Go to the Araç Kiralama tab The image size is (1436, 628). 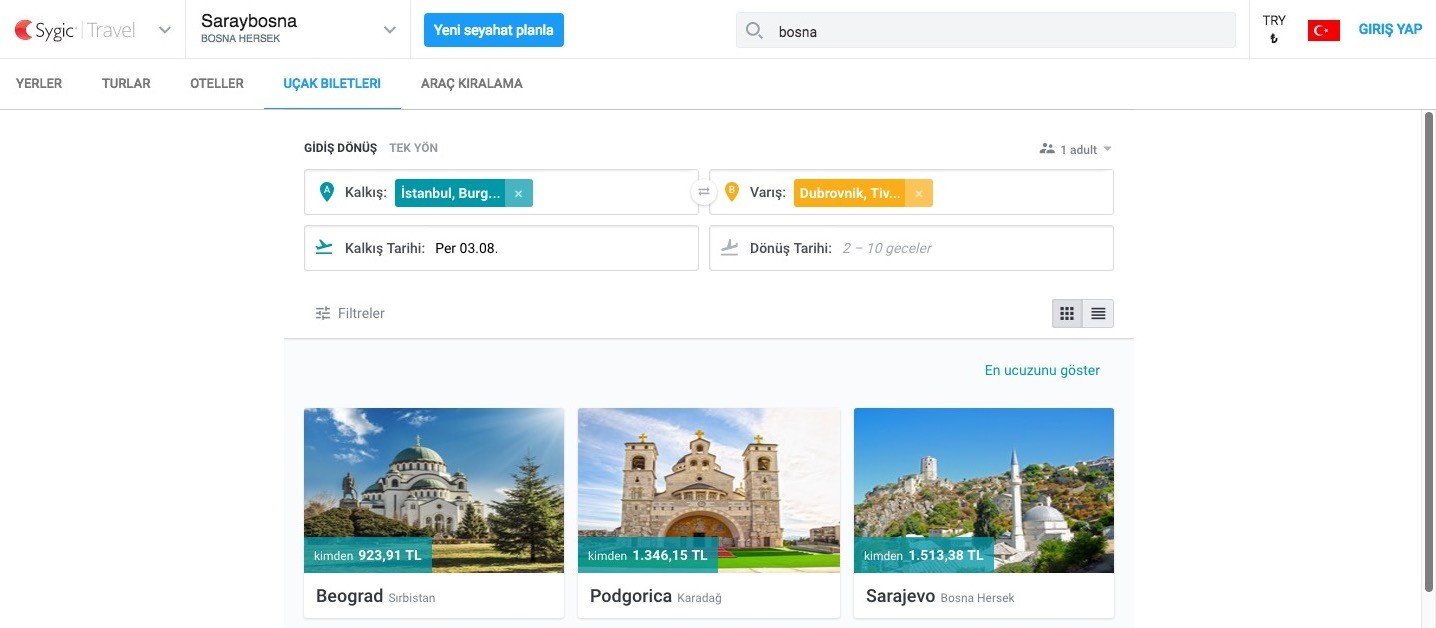[471, 84]
